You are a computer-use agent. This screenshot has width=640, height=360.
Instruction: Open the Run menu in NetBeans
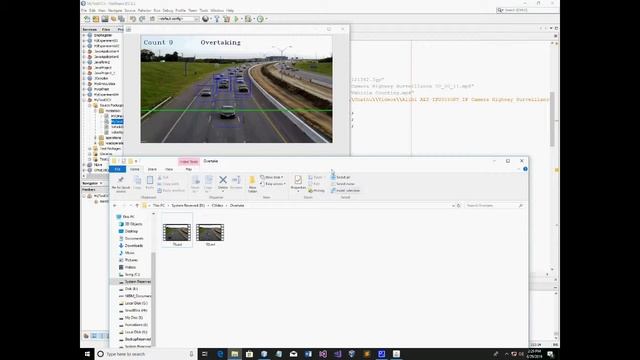coord(157,10)
